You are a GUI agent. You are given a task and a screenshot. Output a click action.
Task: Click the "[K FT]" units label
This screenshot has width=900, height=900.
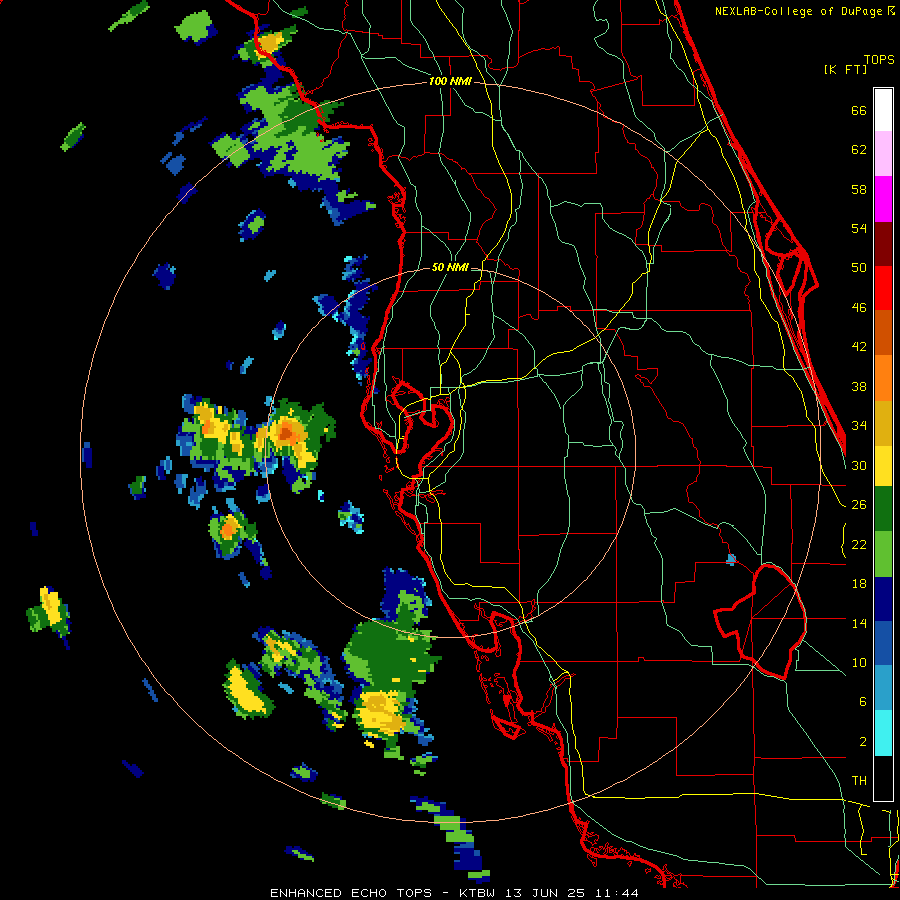click(x=845, y=69)
